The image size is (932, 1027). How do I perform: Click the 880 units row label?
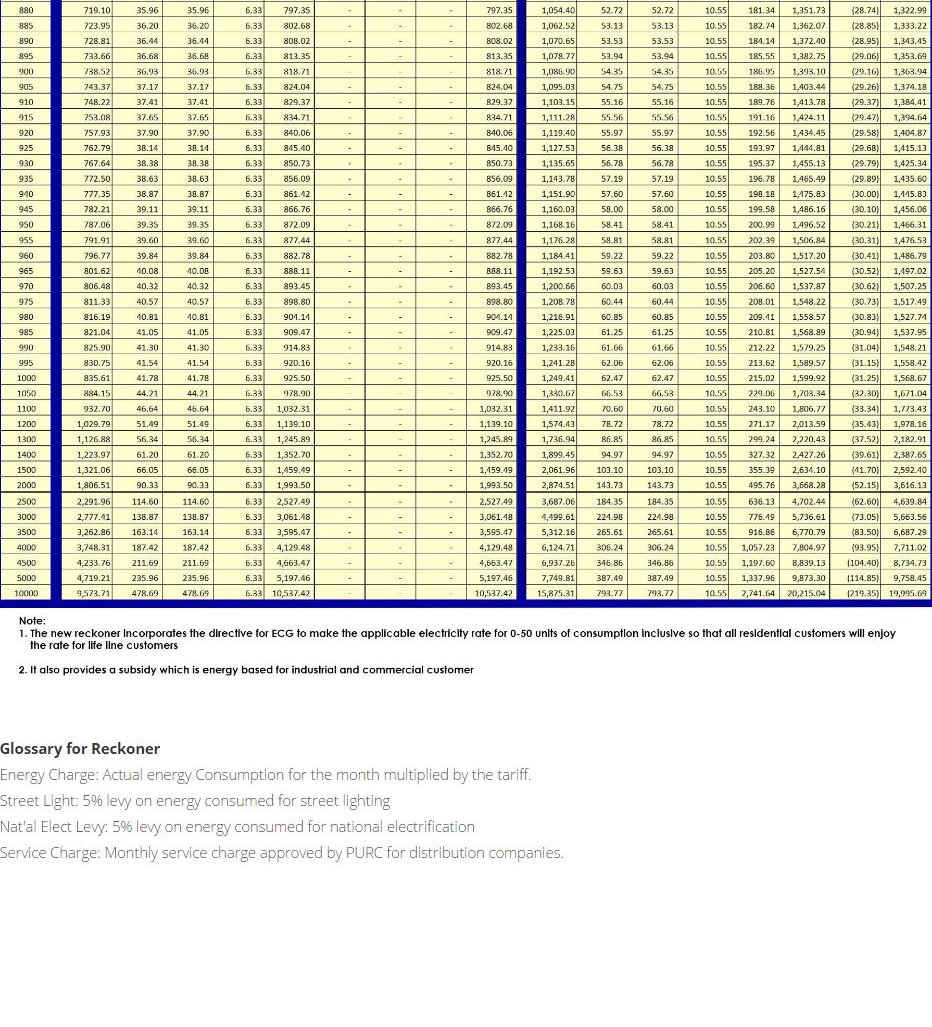click(x=27, y=9)
